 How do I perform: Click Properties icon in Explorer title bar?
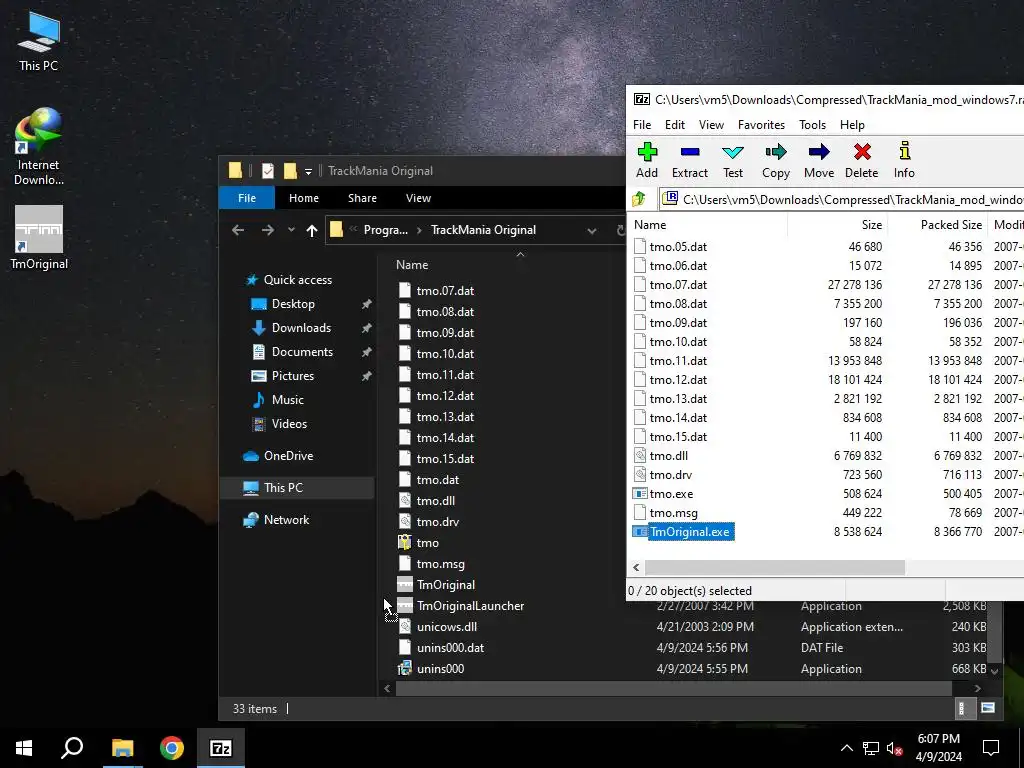pos(268,171)
